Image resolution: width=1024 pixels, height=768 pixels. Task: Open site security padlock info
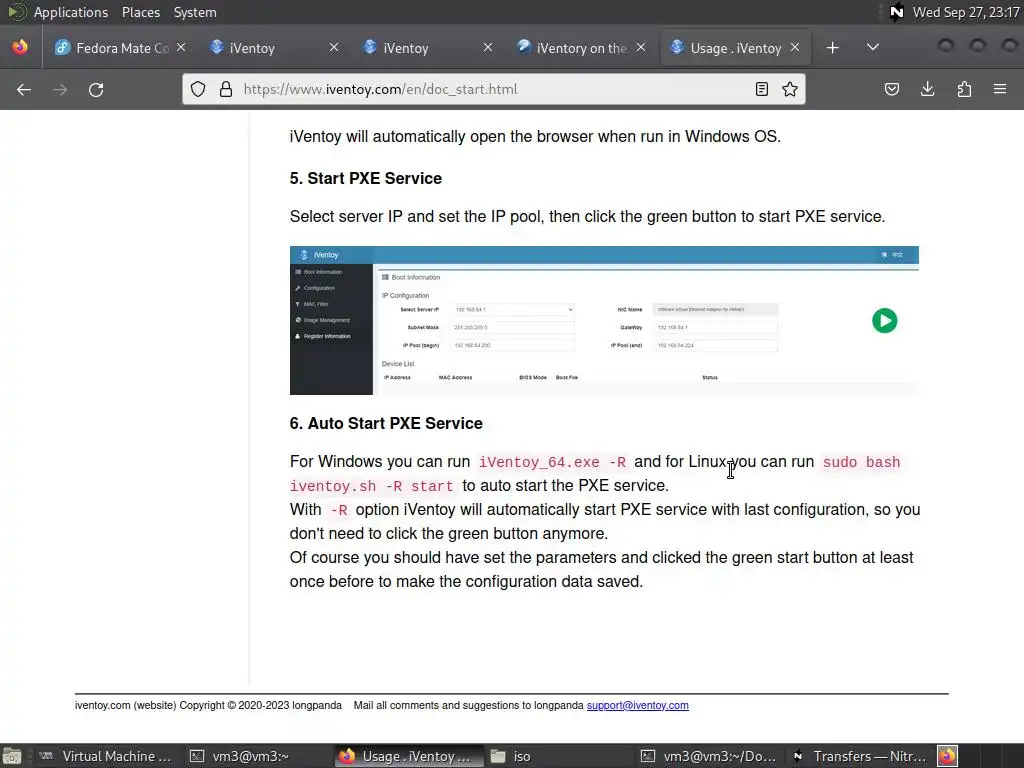(x=226, y=89)
